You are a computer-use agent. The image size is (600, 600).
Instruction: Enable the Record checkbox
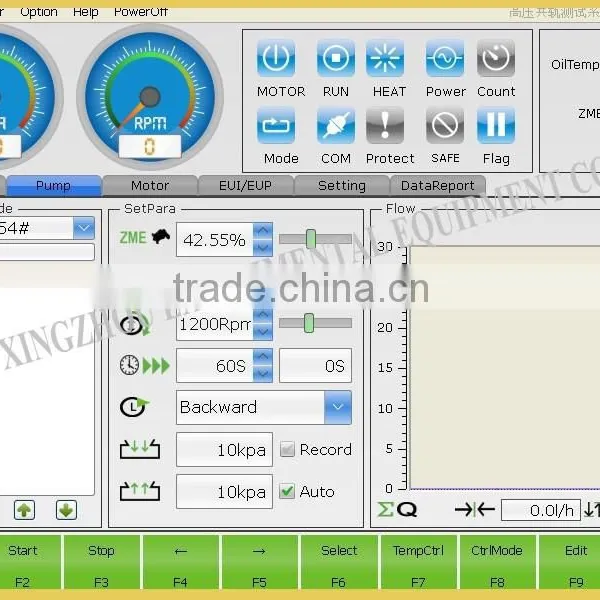(x=287, y=449)
